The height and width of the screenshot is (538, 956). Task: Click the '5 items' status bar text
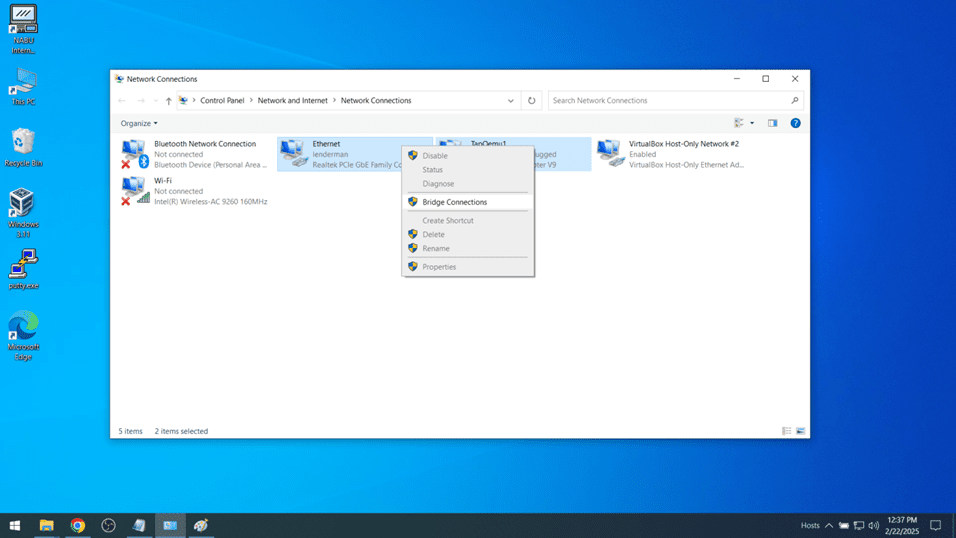pos(130,431)
